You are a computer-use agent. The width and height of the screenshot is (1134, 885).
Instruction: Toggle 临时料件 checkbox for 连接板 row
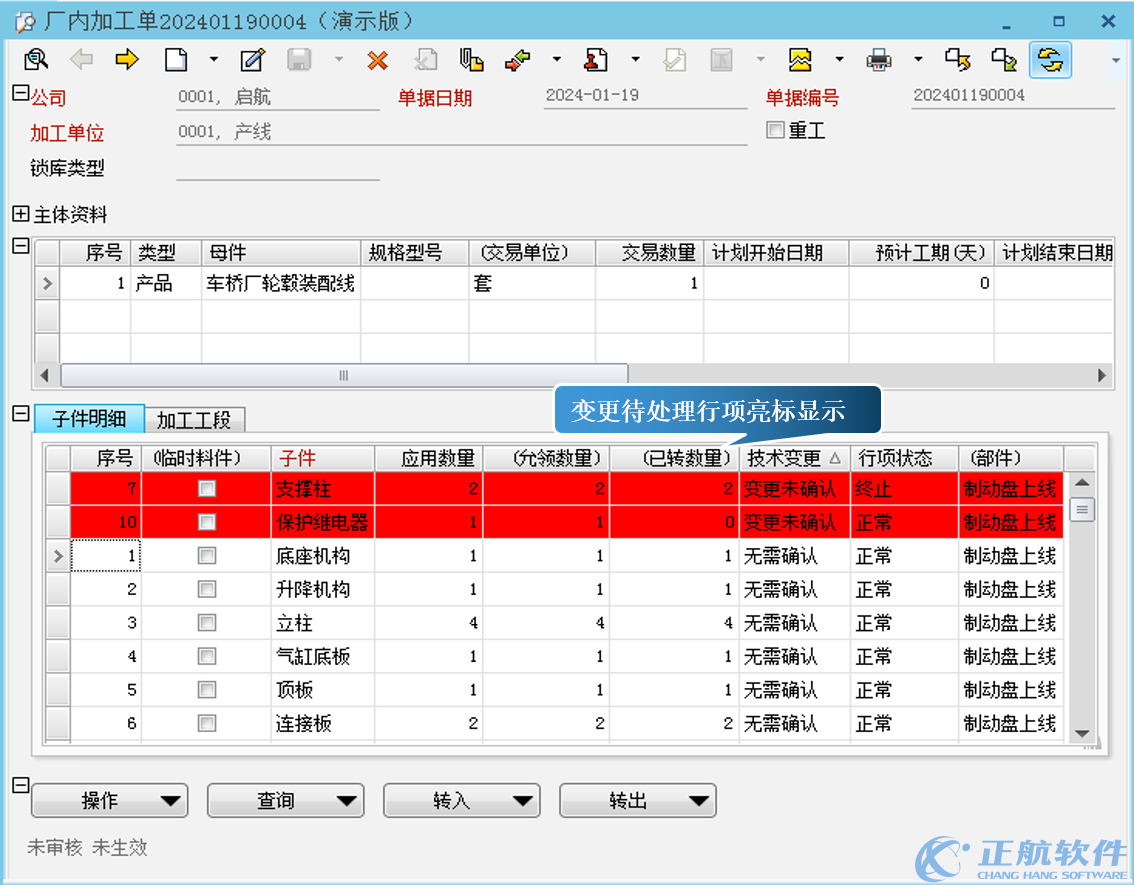tap(207, 723)
